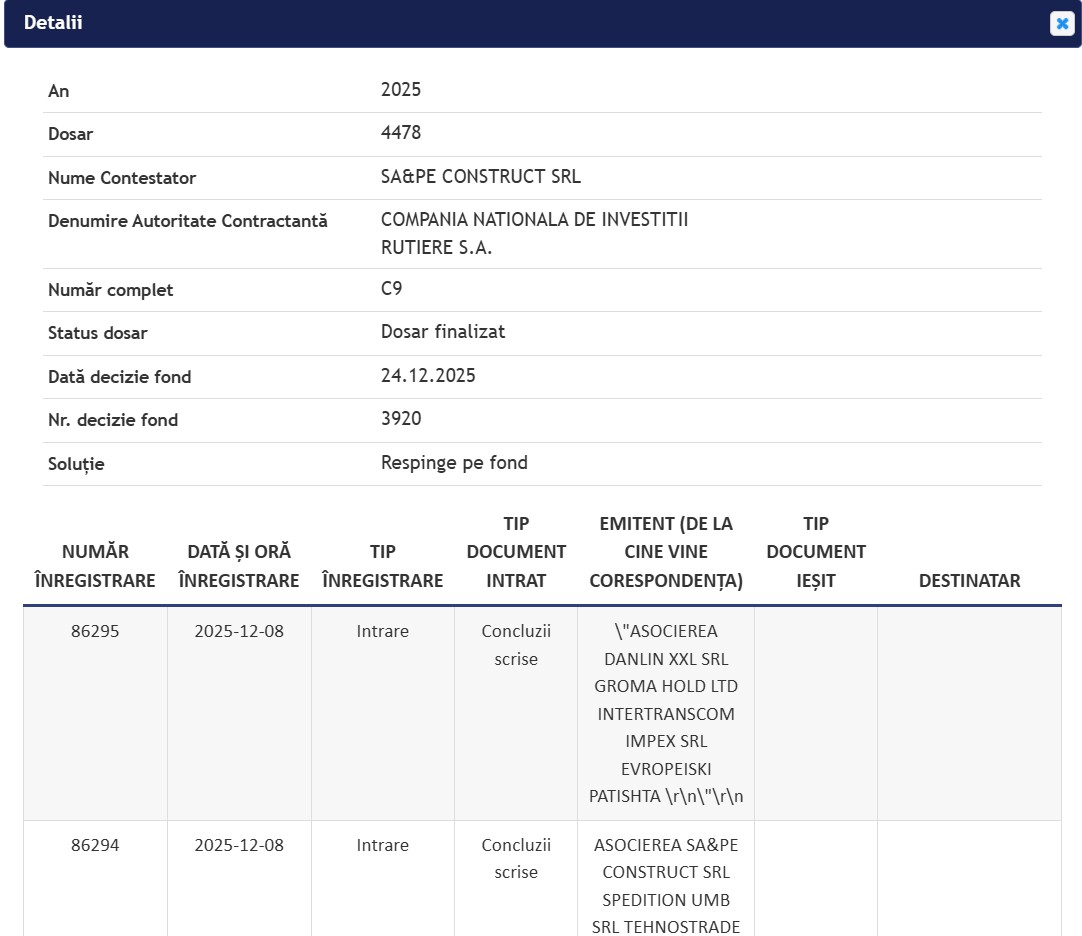1082x936 pixels.
Task: Click the Emitent column header
Action: pos(666,552)
